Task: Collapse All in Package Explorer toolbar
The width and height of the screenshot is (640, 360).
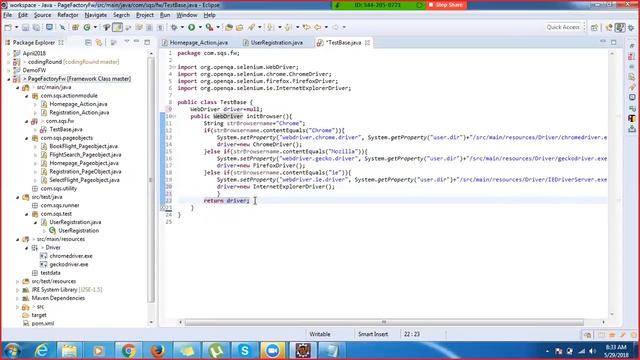Action: (88, 42)
